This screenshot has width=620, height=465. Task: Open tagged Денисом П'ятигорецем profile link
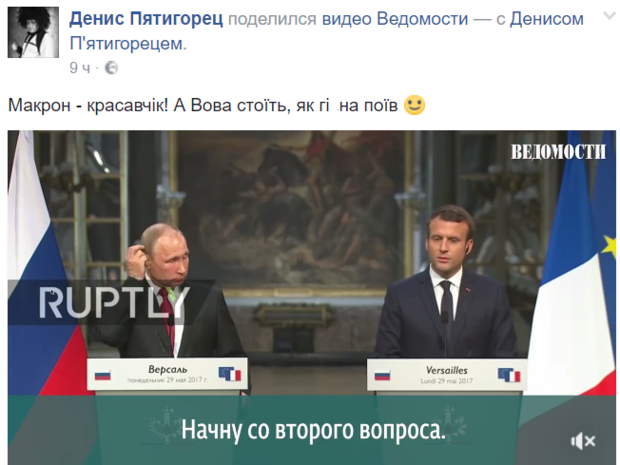click(327, 31)
